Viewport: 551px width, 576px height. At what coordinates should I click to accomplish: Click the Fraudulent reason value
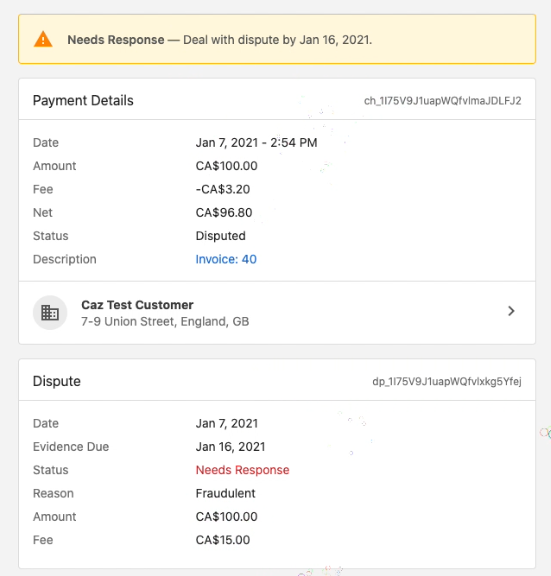tap(225, 493)
